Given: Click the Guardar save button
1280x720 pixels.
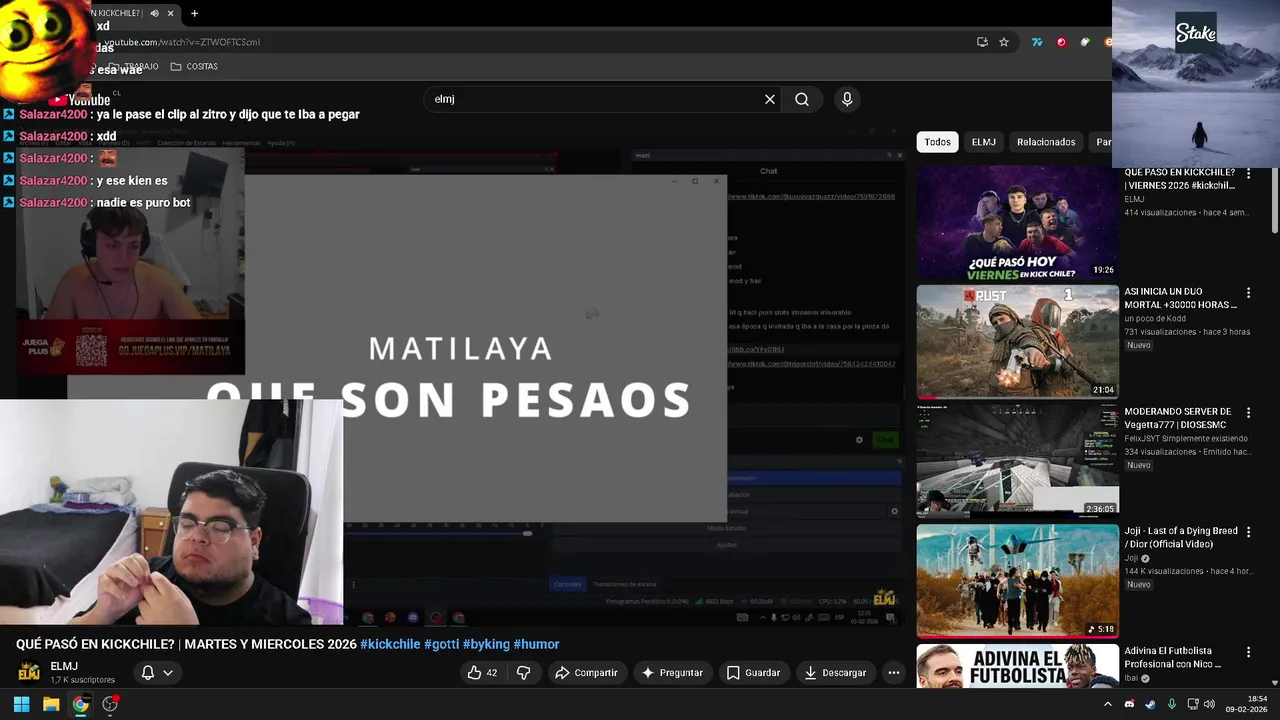Looking at the screenshot, I should point(753,673).
